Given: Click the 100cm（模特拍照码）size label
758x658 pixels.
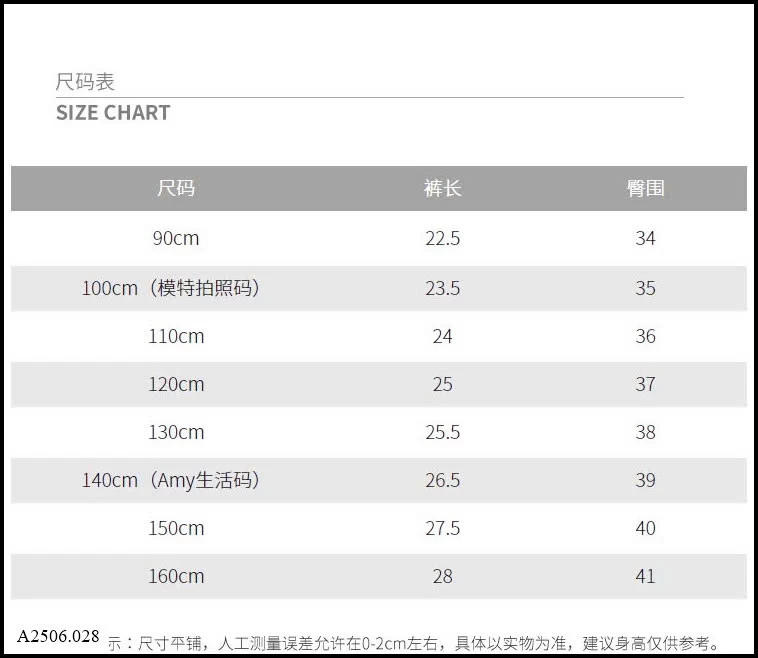Looking at the screenshot, I should click(x=171, y=288).
